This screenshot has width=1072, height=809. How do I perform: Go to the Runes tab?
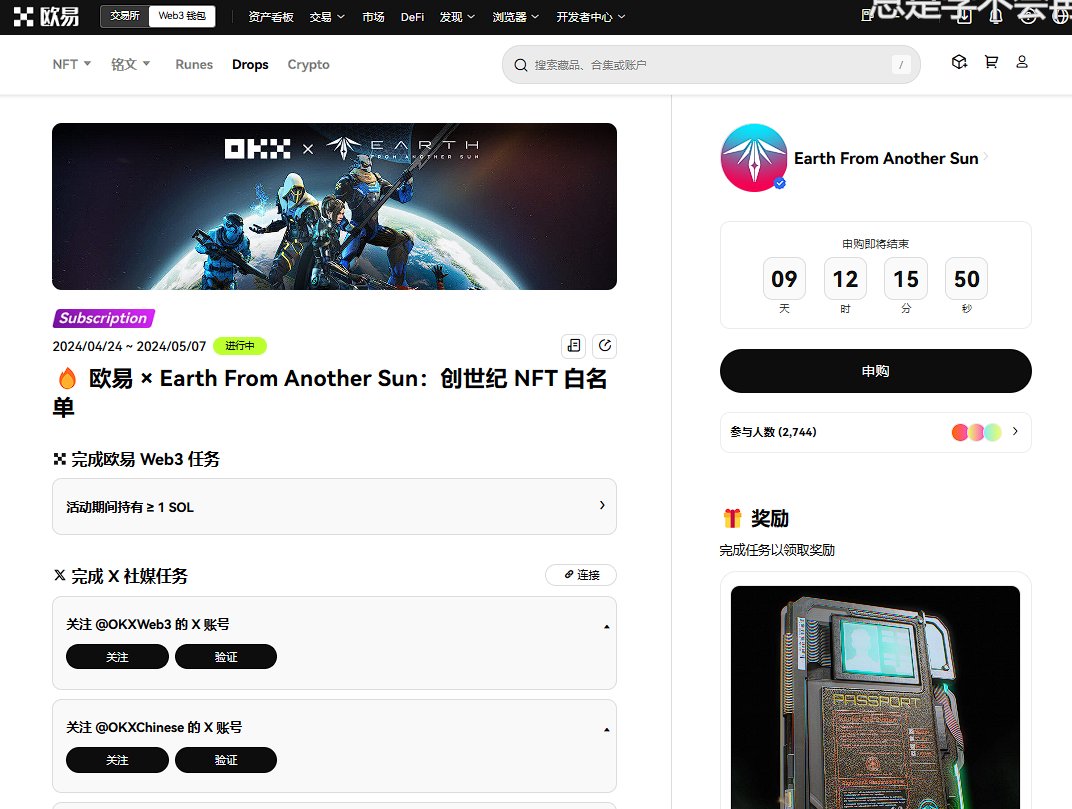194,64
